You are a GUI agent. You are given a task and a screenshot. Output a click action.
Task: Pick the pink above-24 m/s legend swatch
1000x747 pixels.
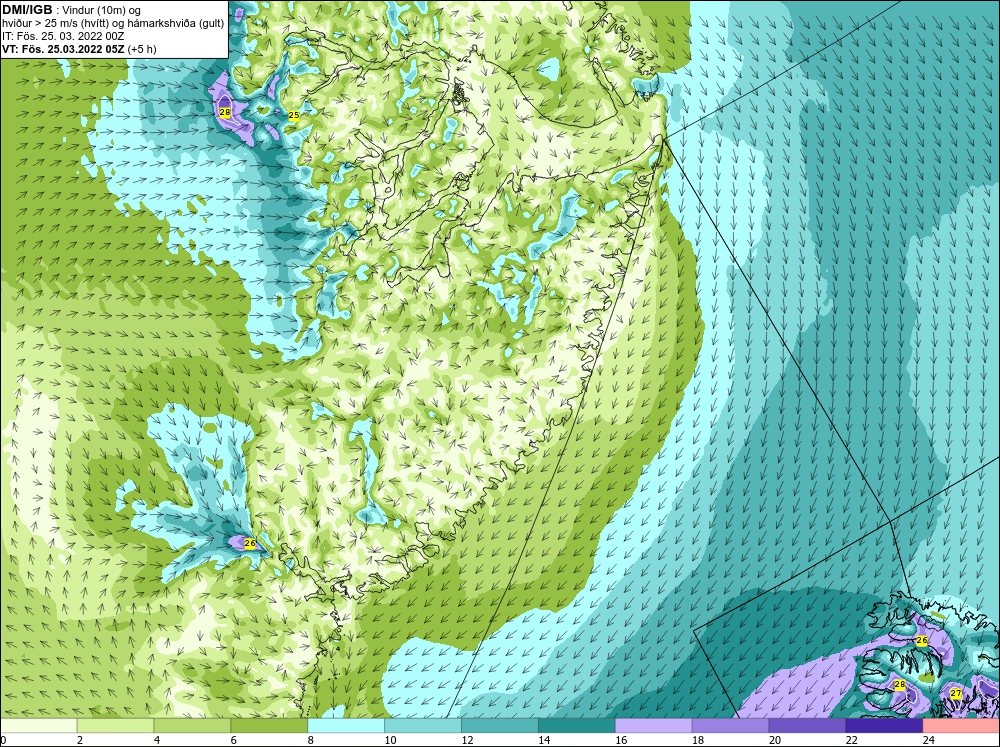point(961,726)
